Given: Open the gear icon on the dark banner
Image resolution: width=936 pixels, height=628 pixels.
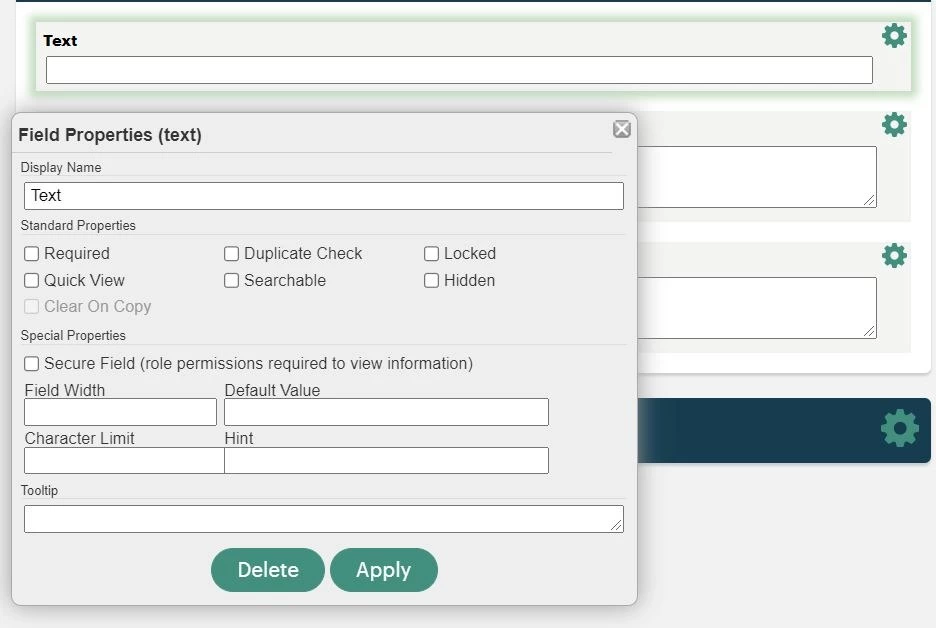Looking at the screenshot, I should pyautogui.click(x=900, y=428).
